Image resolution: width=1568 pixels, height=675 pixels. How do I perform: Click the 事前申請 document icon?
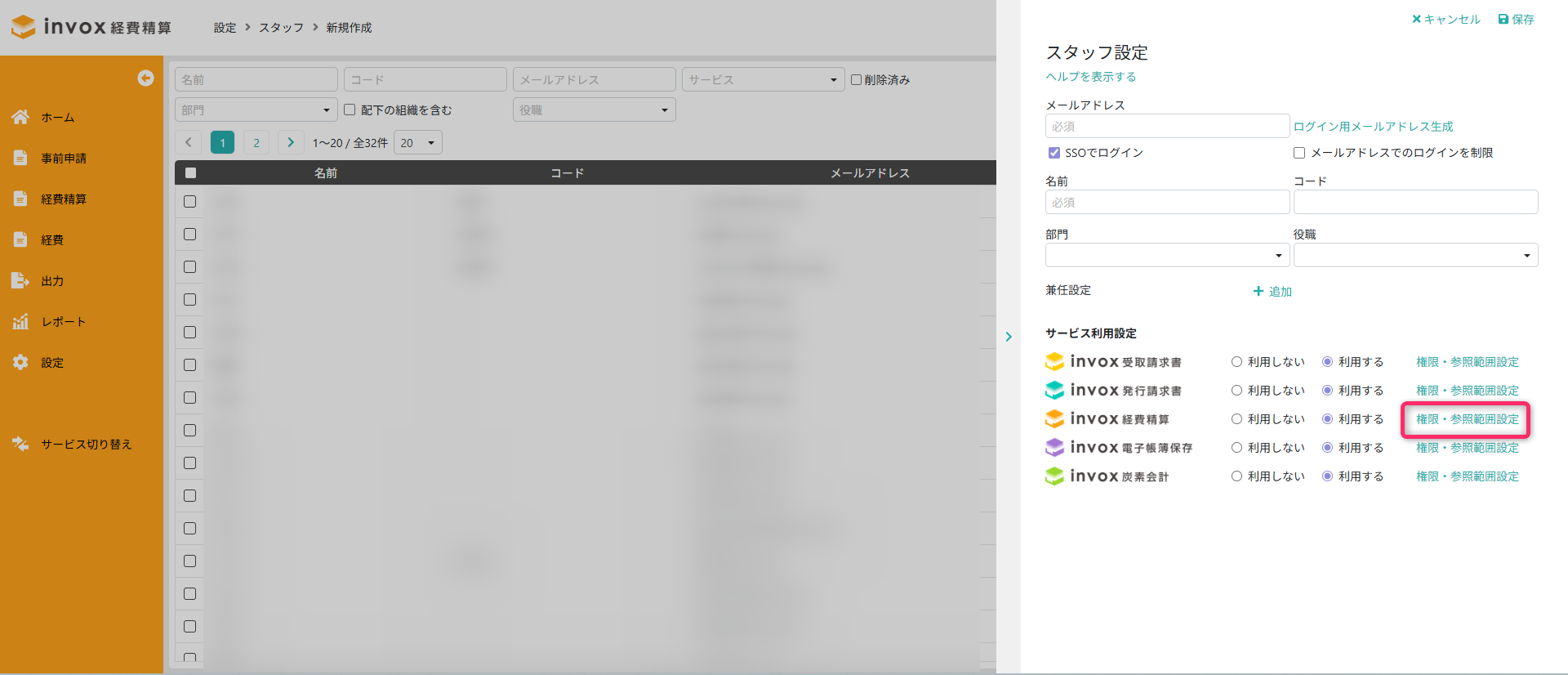point(20,158)
